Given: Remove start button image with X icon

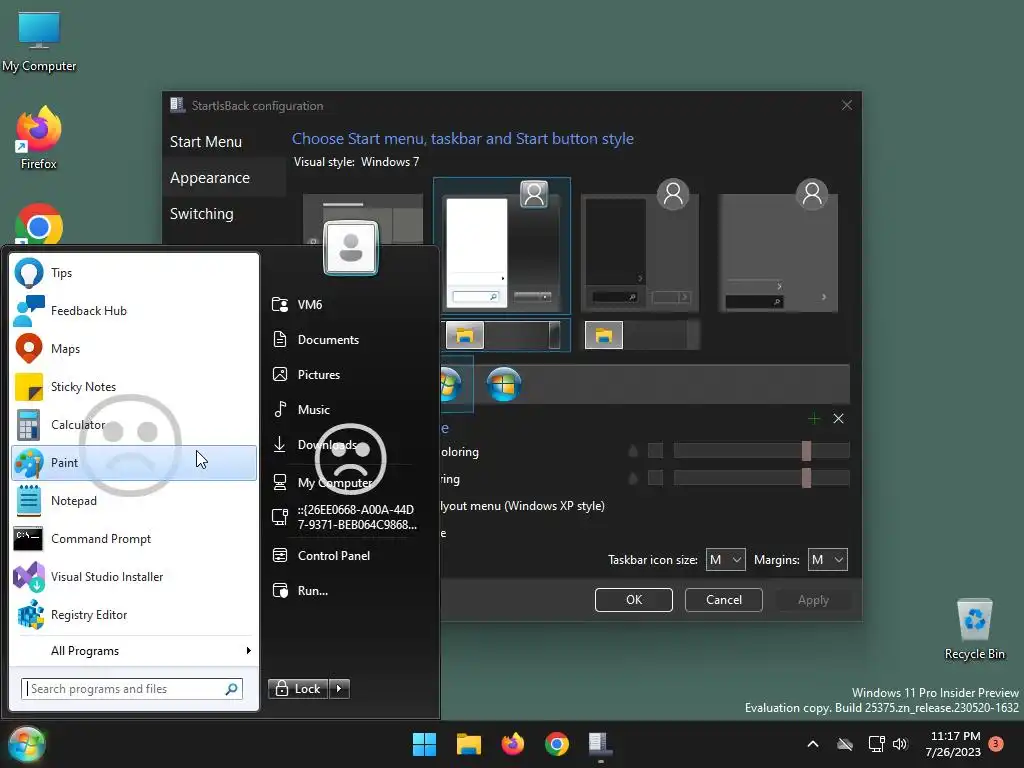Looking at the screenshot, I should tap(839, 419).
